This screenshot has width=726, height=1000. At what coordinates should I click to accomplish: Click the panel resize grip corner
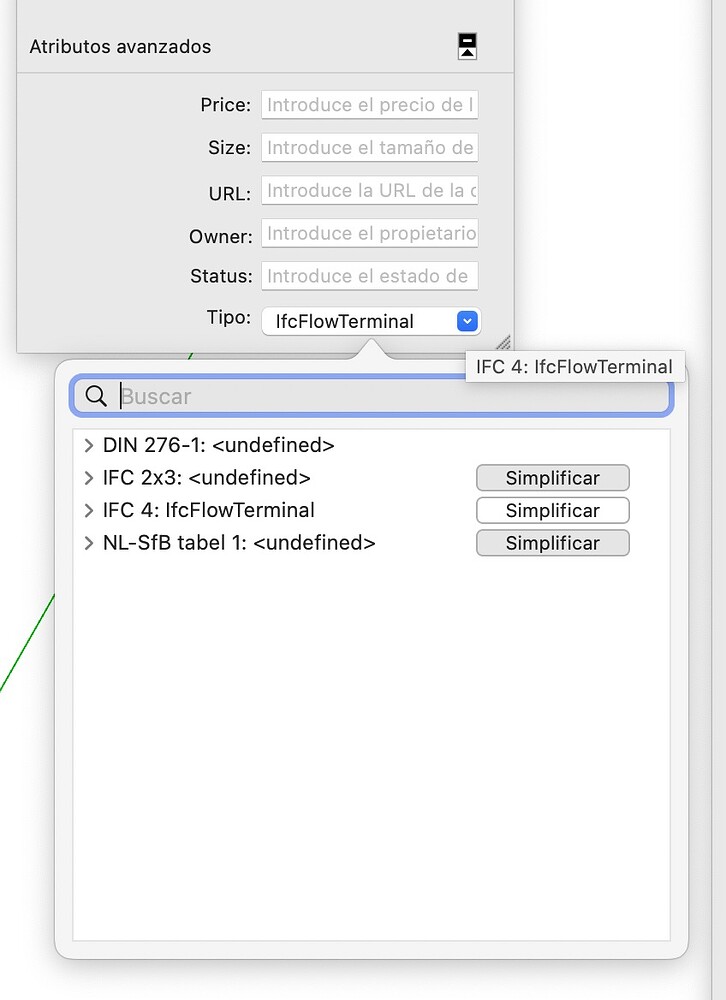click(503, 343)
